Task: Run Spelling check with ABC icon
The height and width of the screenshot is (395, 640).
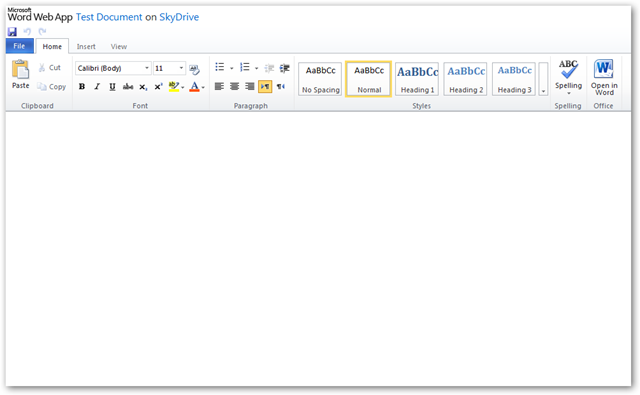Action: 568,69
